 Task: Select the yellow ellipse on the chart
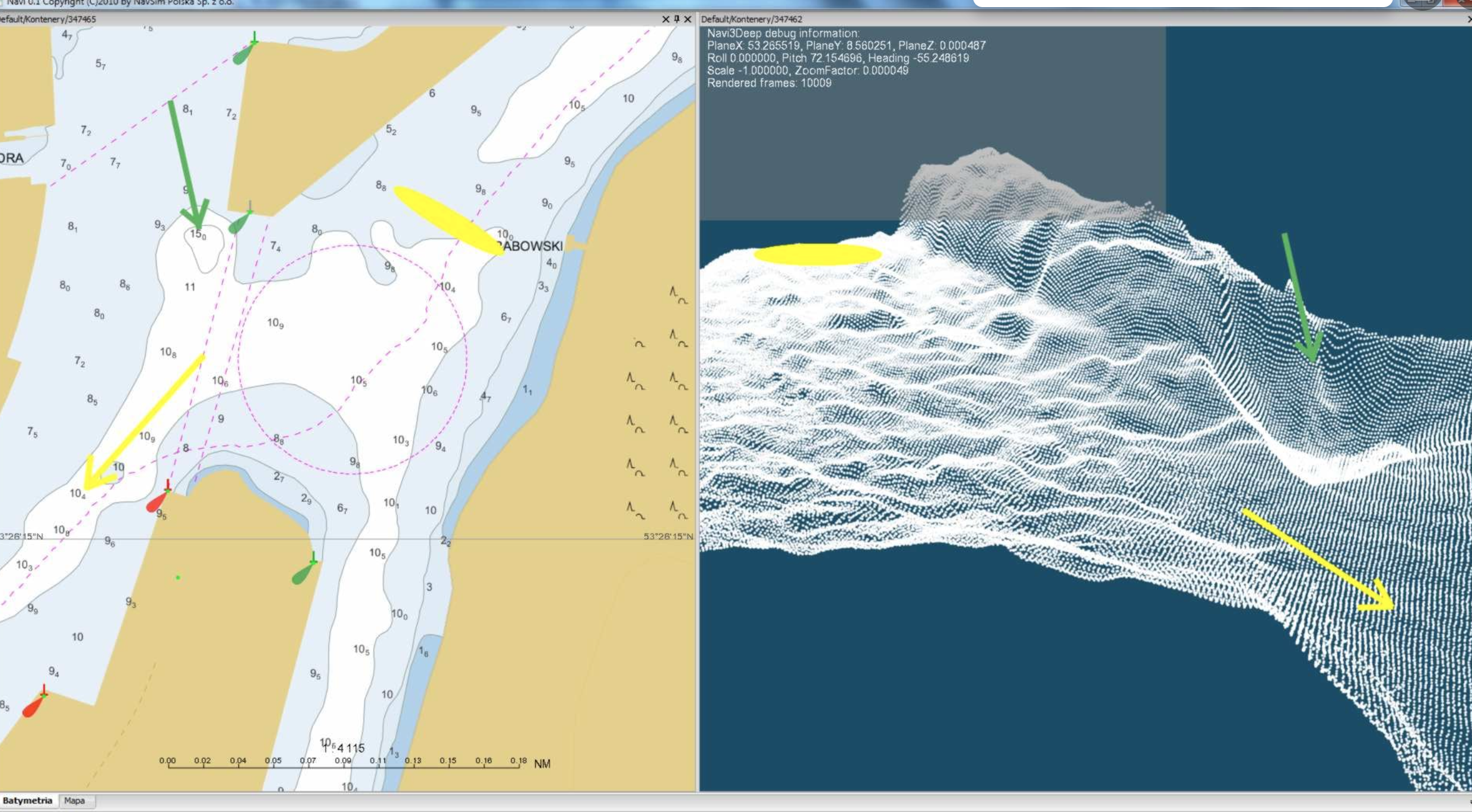pyautogui.click(x=449, y=221)
